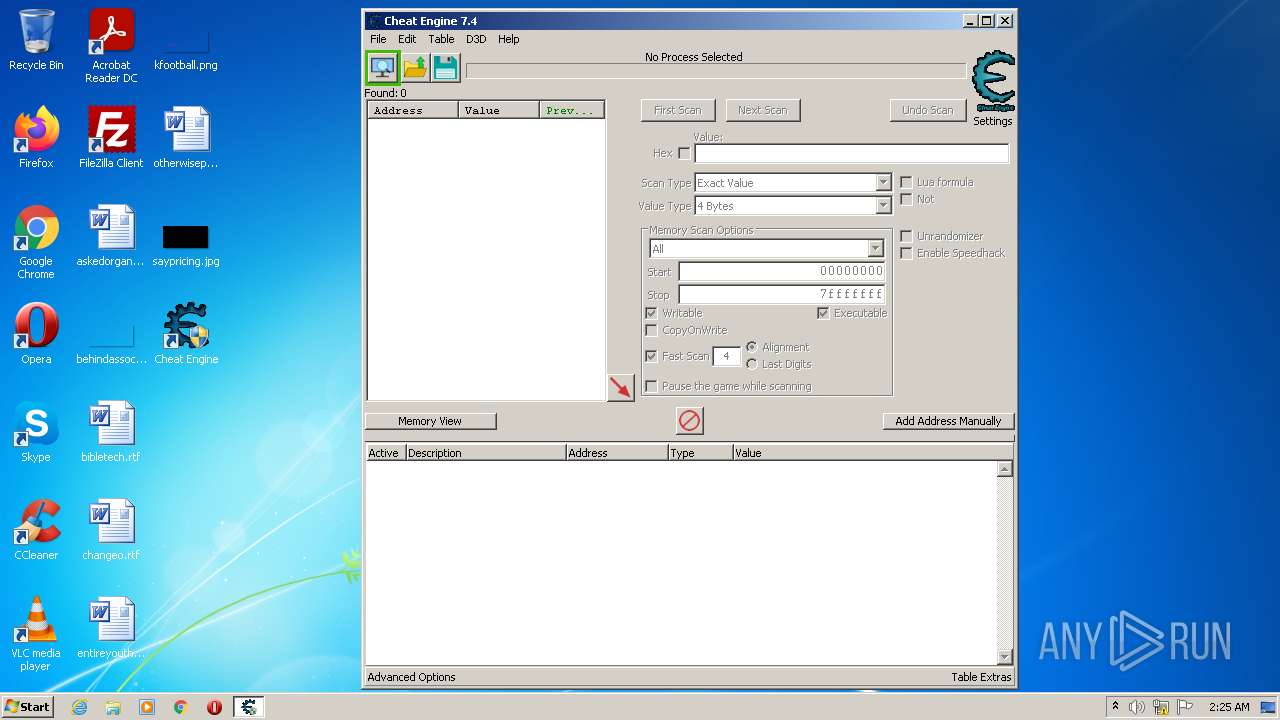Select the Alignment radio button
The height and width of the screenshot is (720, 1280).
752,347
